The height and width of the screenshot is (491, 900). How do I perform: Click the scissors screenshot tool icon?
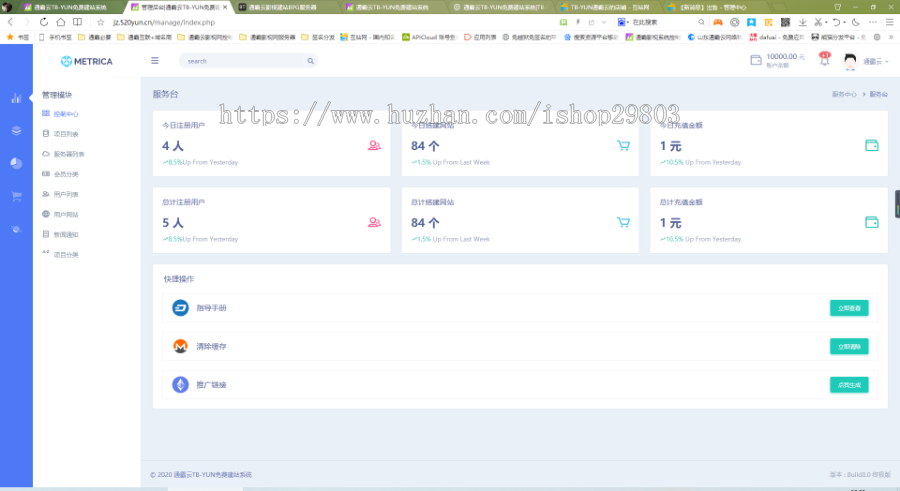pyautogui.click(x=818, y=22)
